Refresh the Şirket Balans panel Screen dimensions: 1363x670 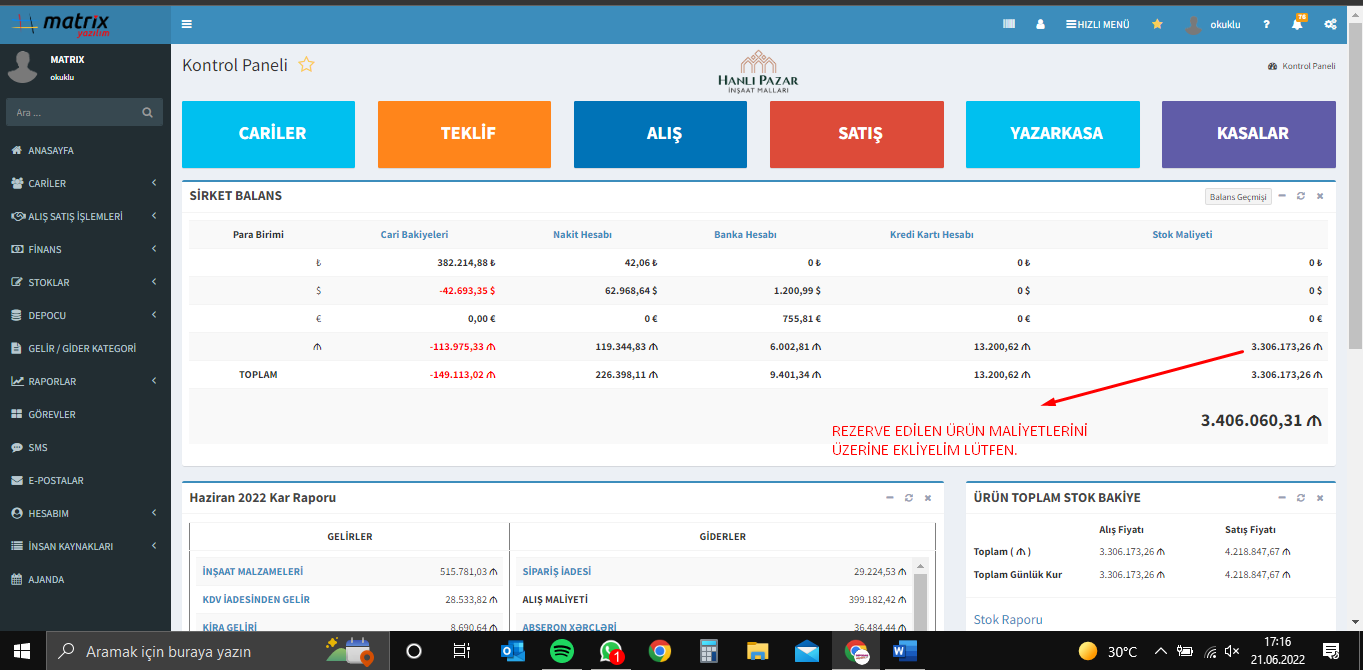[x=1301, y=196]
